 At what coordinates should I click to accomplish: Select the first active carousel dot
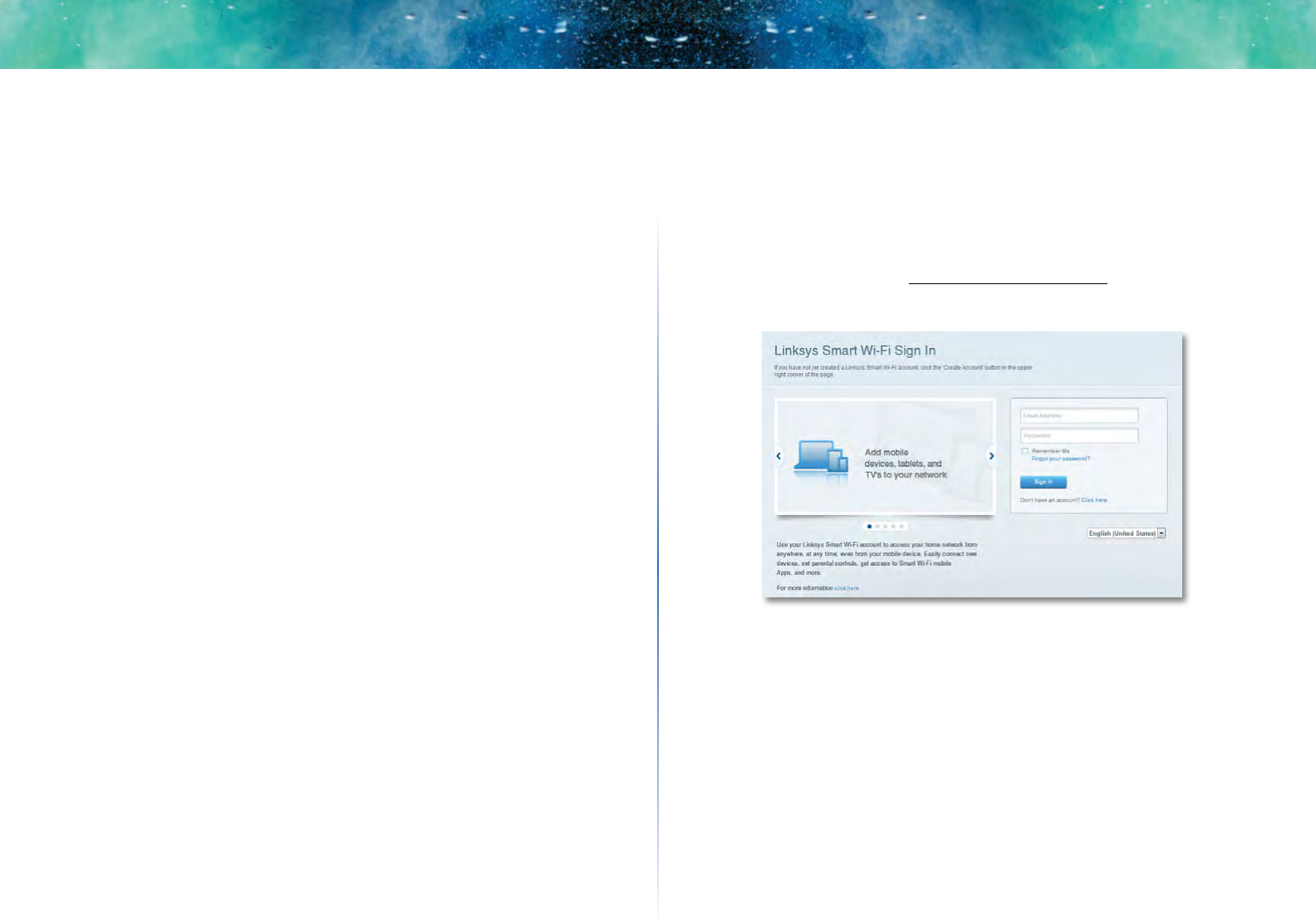coord(869,526)
